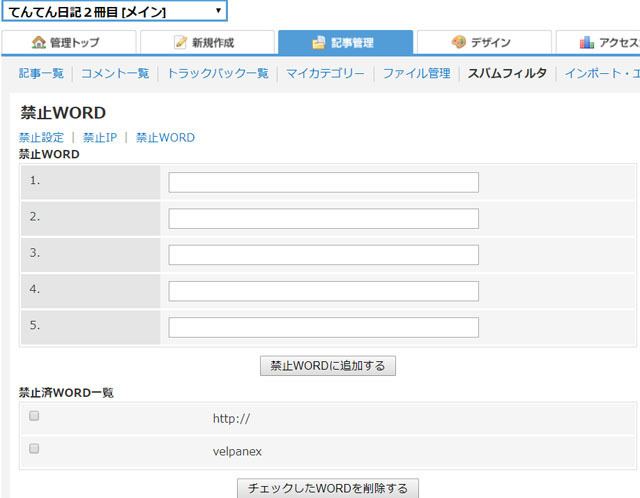Viewport: 640px width, 498px height.
Task: Open the コメント一覧 submenu
Action: [115, 73]
